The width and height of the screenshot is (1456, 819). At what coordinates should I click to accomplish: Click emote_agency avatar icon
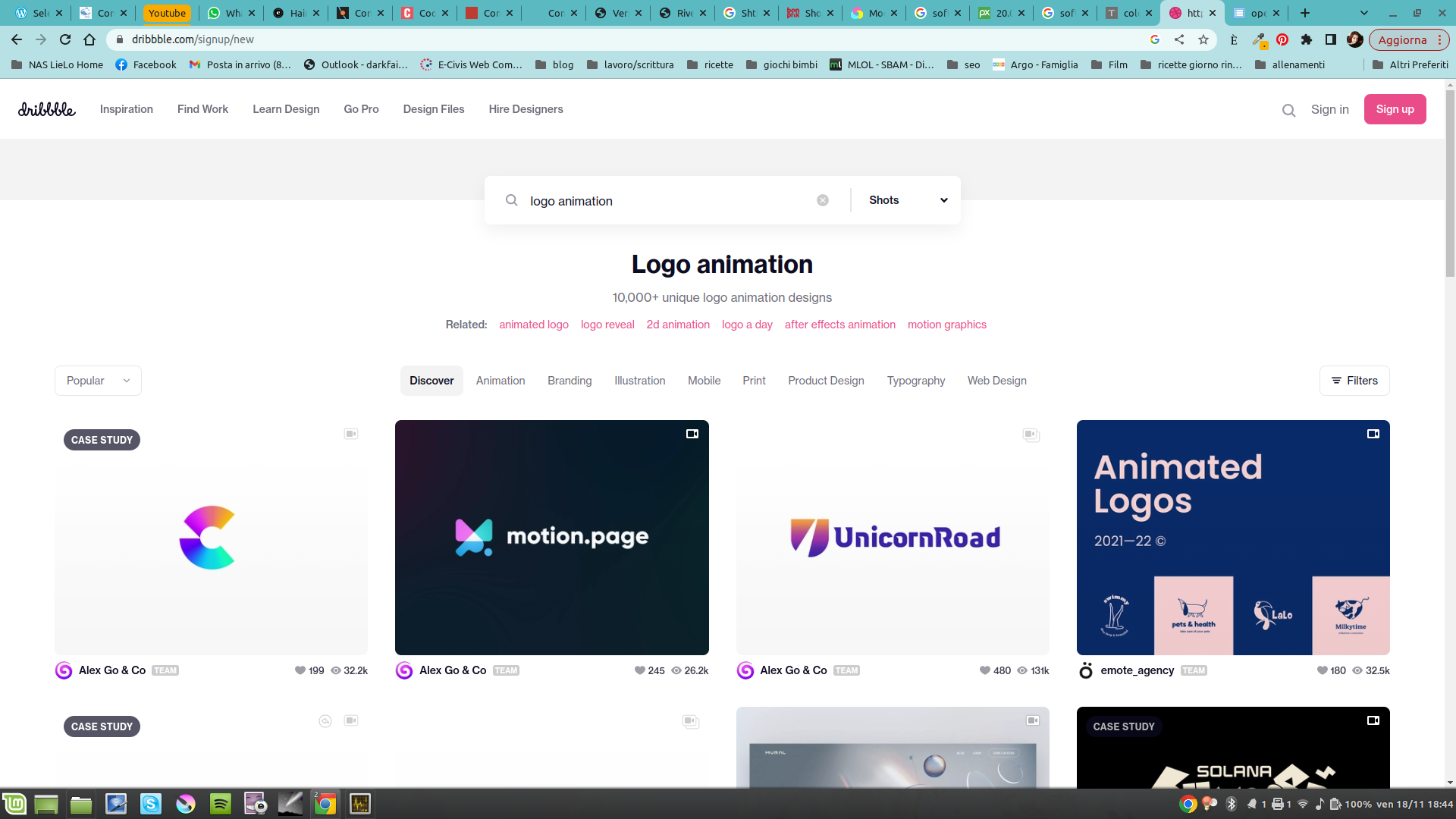1086,670
